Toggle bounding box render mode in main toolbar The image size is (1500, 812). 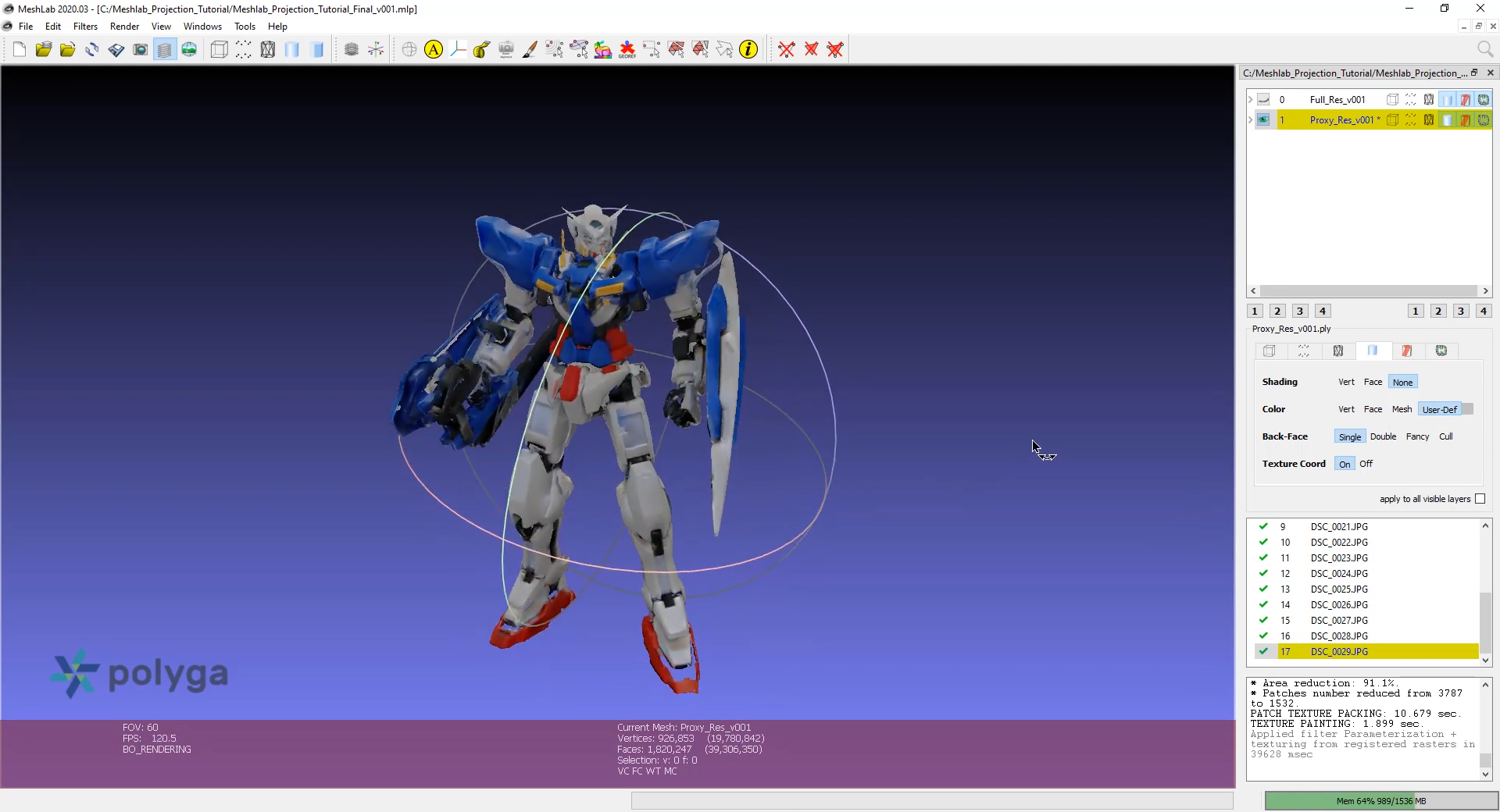(220, 50)
